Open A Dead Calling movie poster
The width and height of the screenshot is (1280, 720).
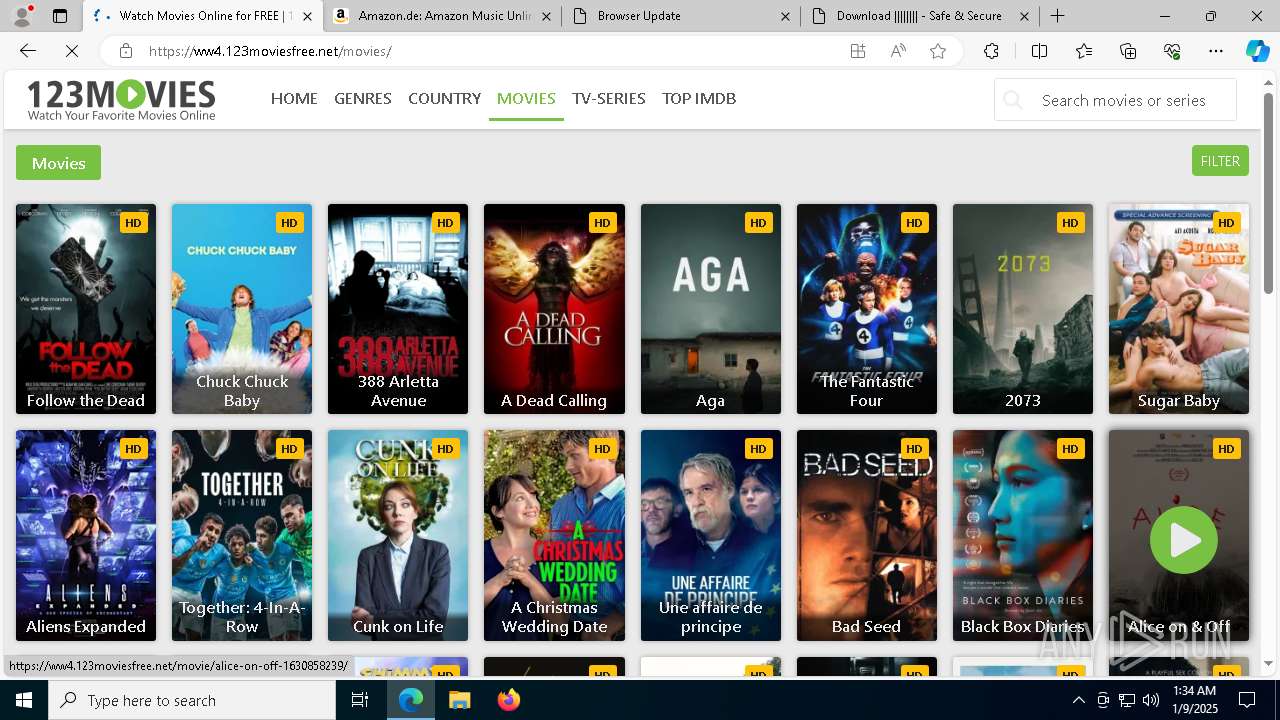click(554, 309)
